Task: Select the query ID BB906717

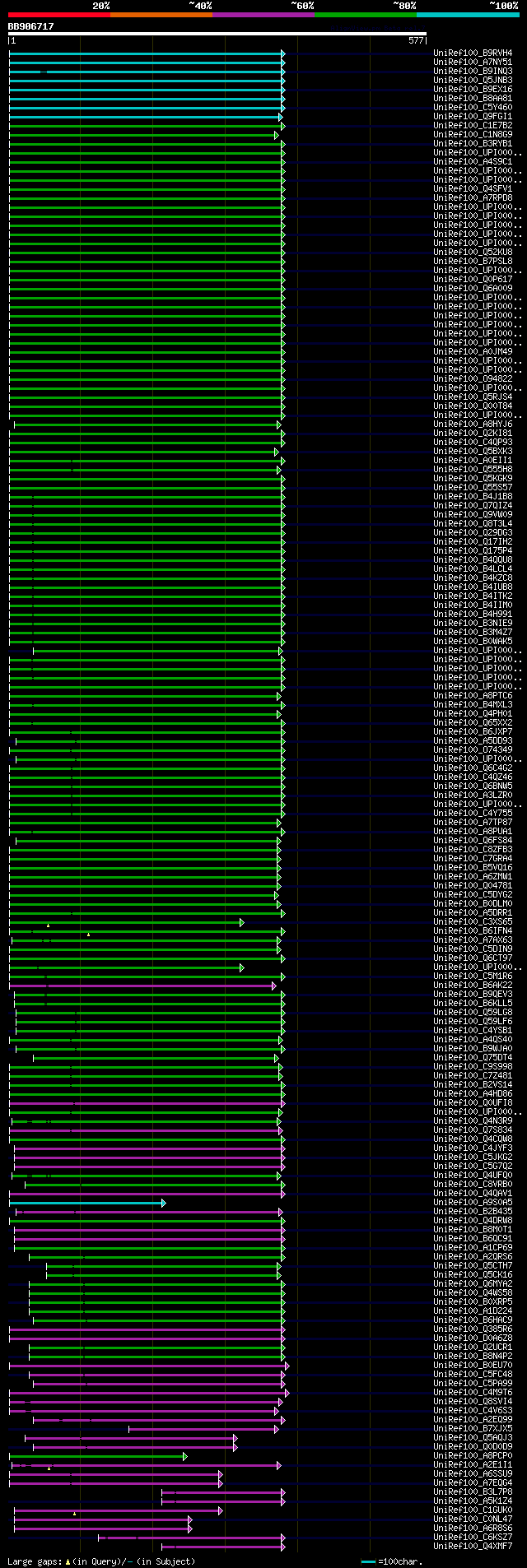Action: coord(31,26)
